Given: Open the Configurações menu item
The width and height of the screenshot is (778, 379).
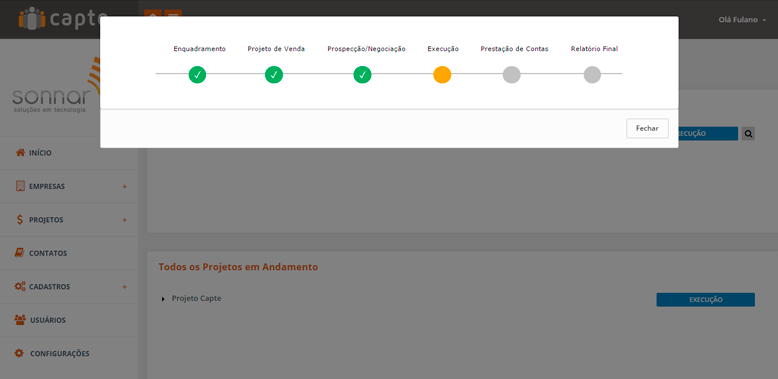Looking at the screenshot, I should point(69,354).
